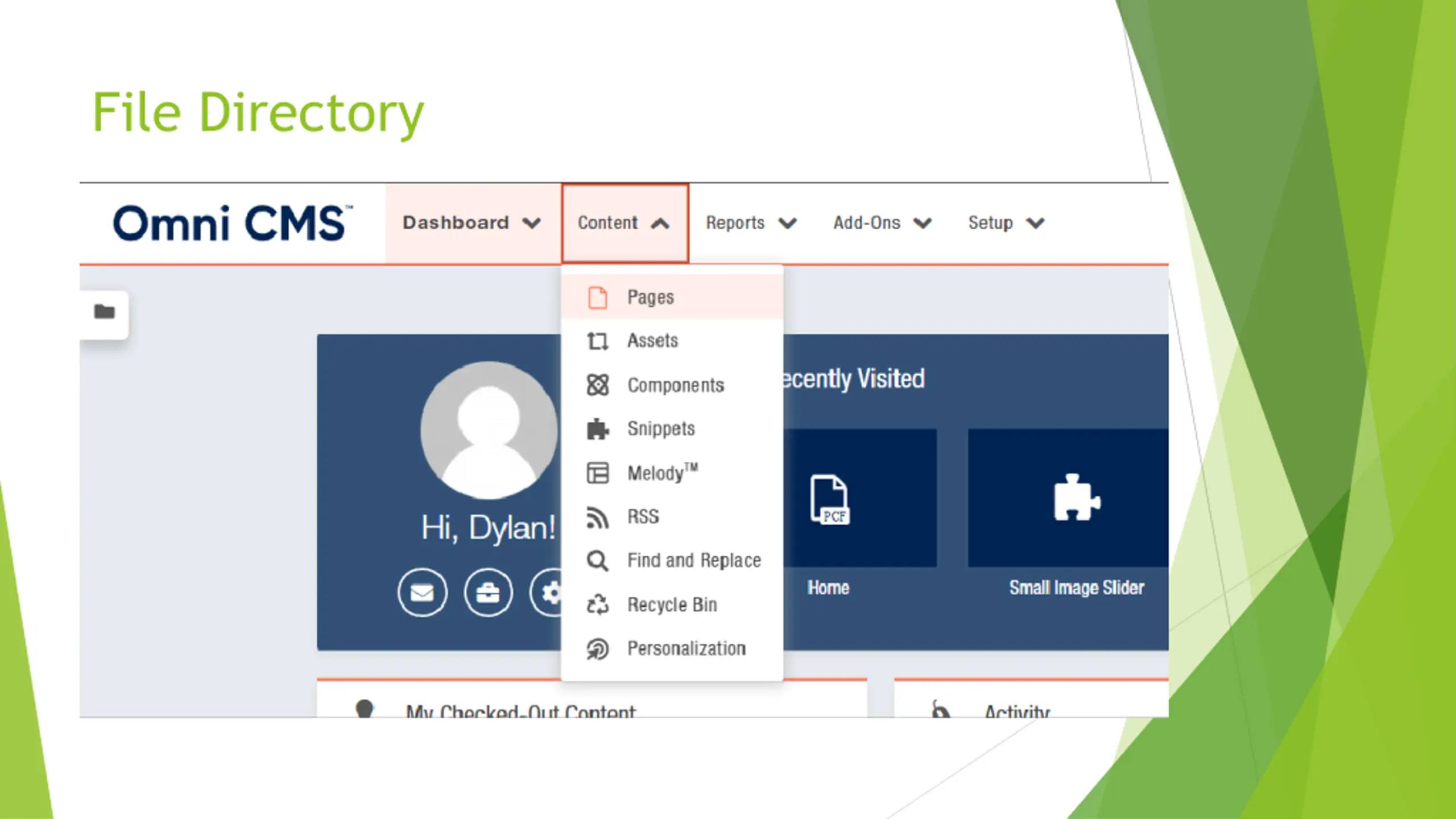Screen dimensions: 1456x819
Task: Open the file navigation folder icon
Action: [x=104, y=312]
